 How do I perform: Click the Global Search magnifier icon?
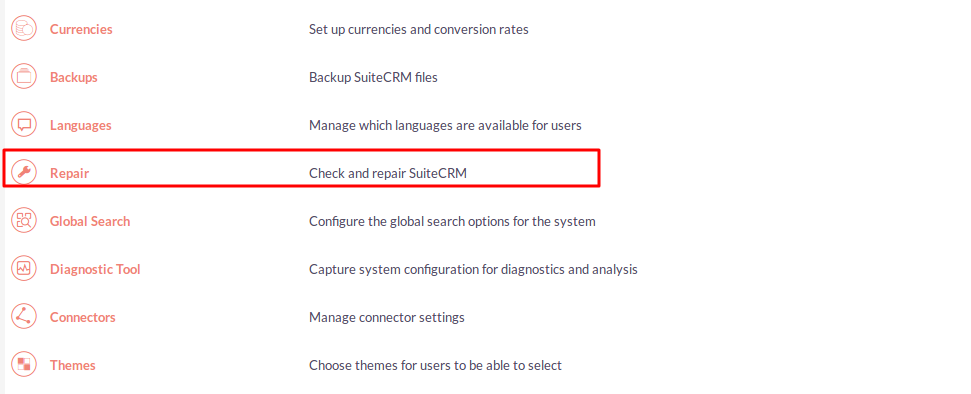pos(24,221)
